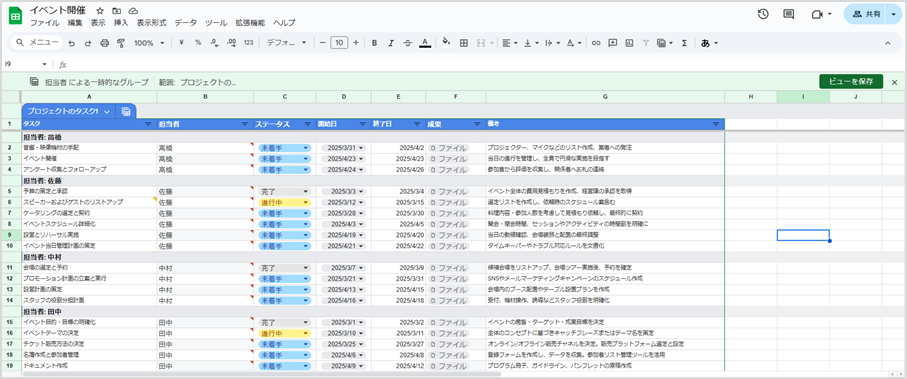This screenshot has height=379, width=907.
Task: Click table view options icon beside table name
Action: [126, 112]
